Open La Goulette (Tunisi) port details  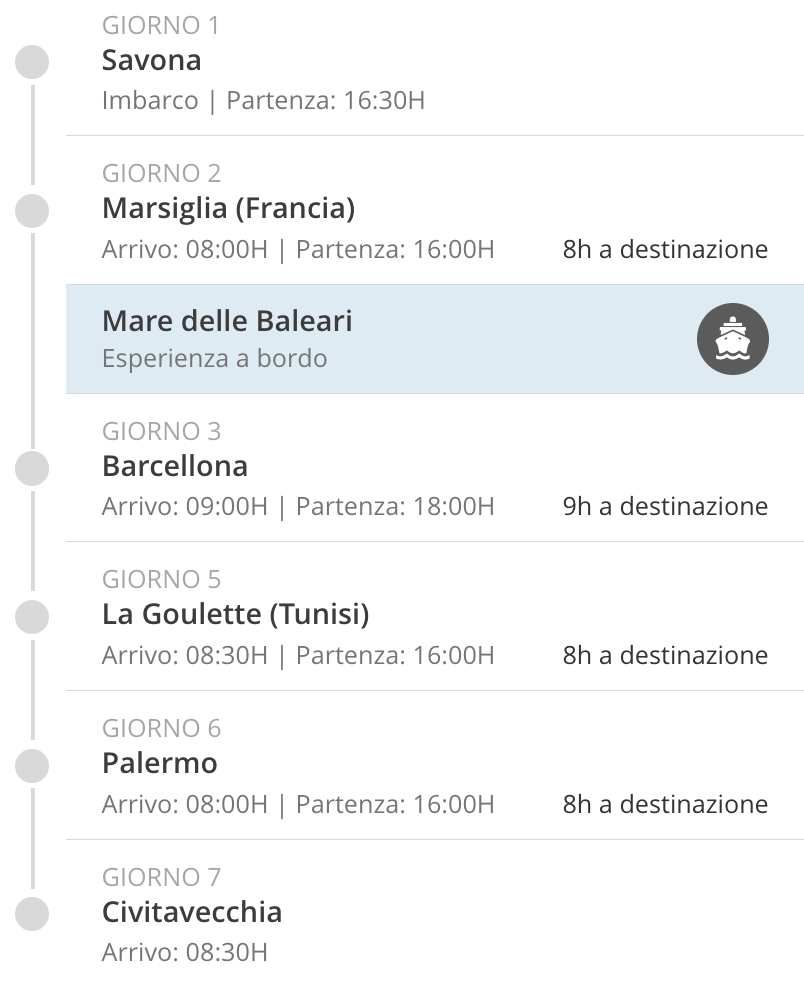click(235, 615)
